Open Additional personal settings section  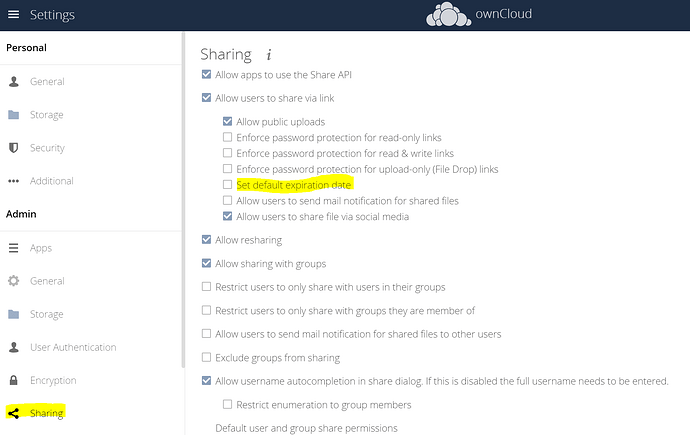[51, 181]
